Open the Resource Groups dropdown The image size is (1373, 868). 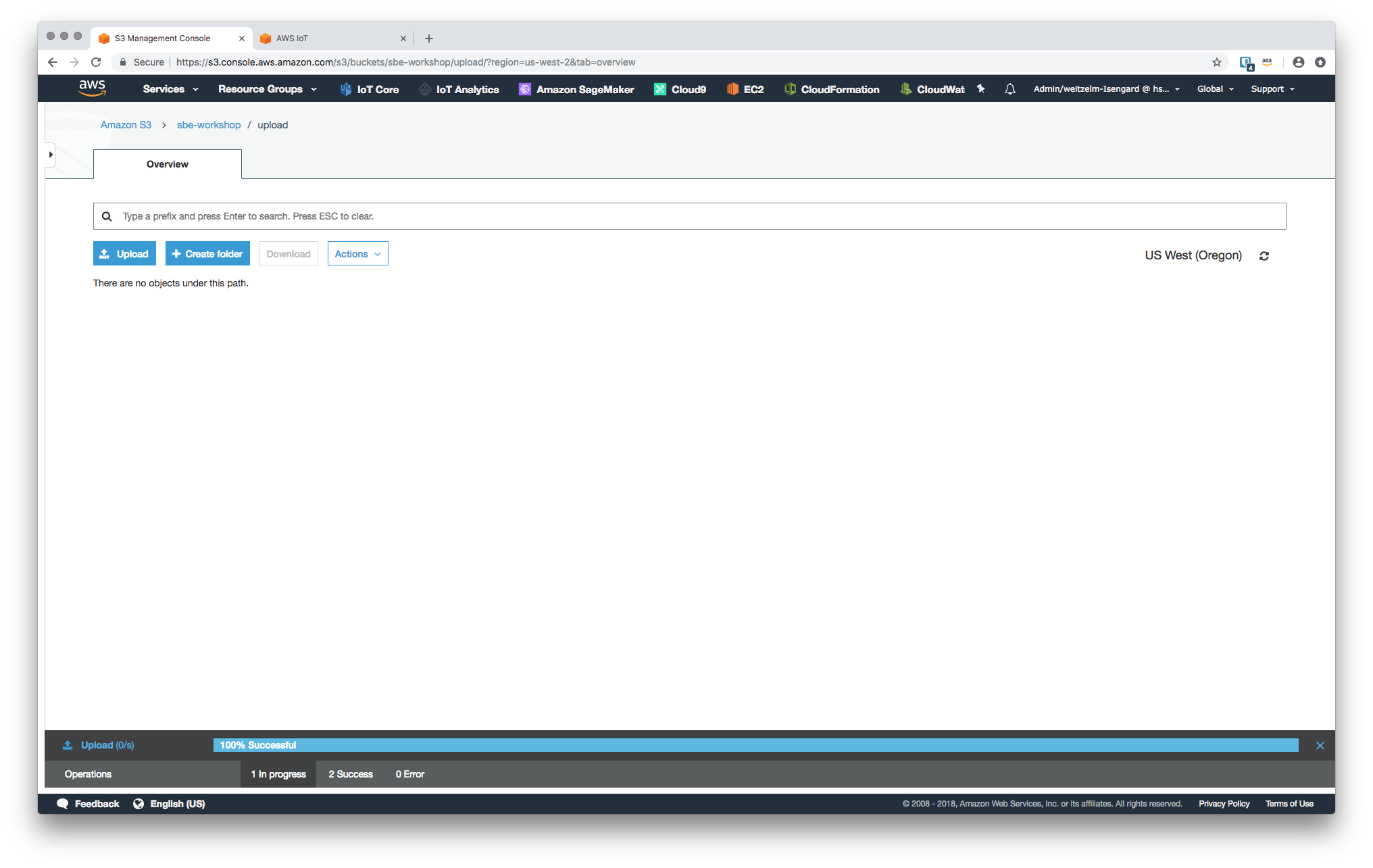click(x=268, y=89)
